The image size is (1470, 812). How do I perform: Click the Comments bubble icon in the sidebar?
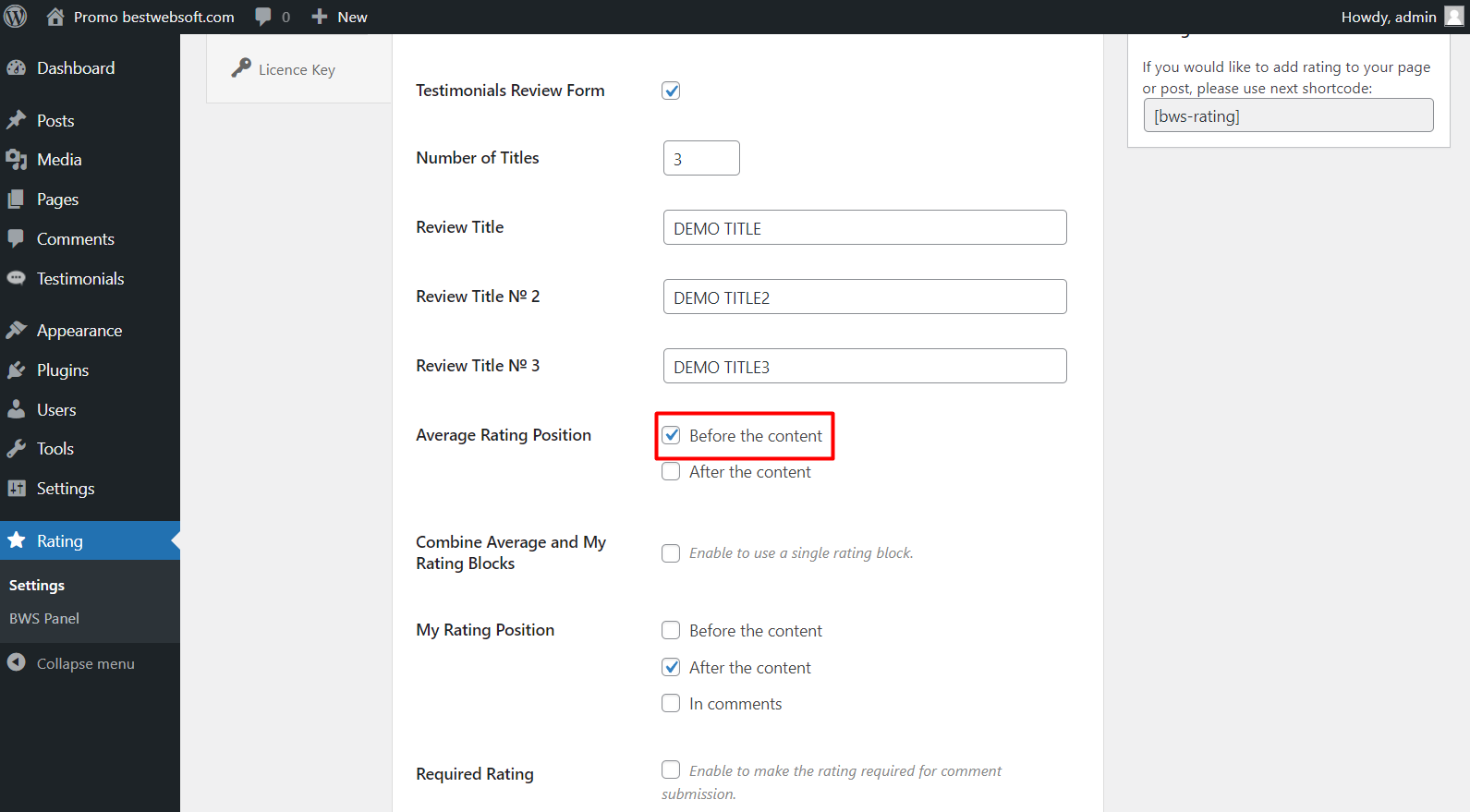[17, 238]
